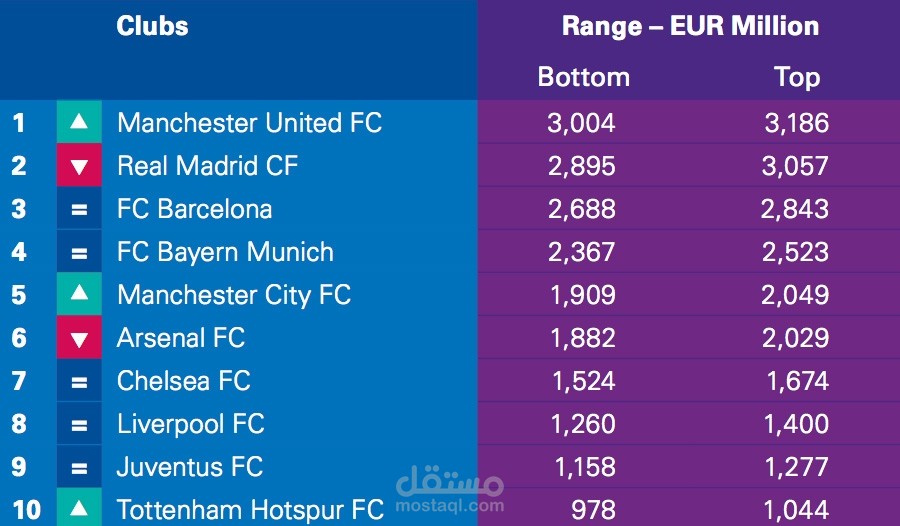Image resolution: width=900 pixels, height=526 pixels.
Task: Select the Manchester United FC club name
Action: pos(250,122)
